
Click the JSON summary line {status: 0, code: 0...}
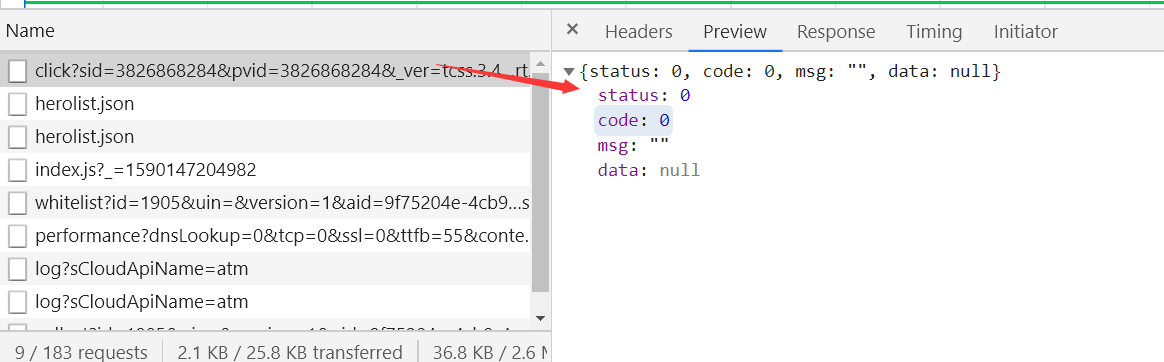point(791,72)
